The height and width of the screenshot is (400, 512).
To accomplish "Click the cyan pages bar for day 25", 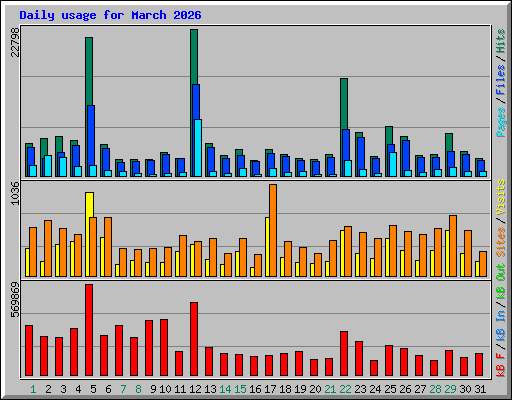I will pos(393,164).
